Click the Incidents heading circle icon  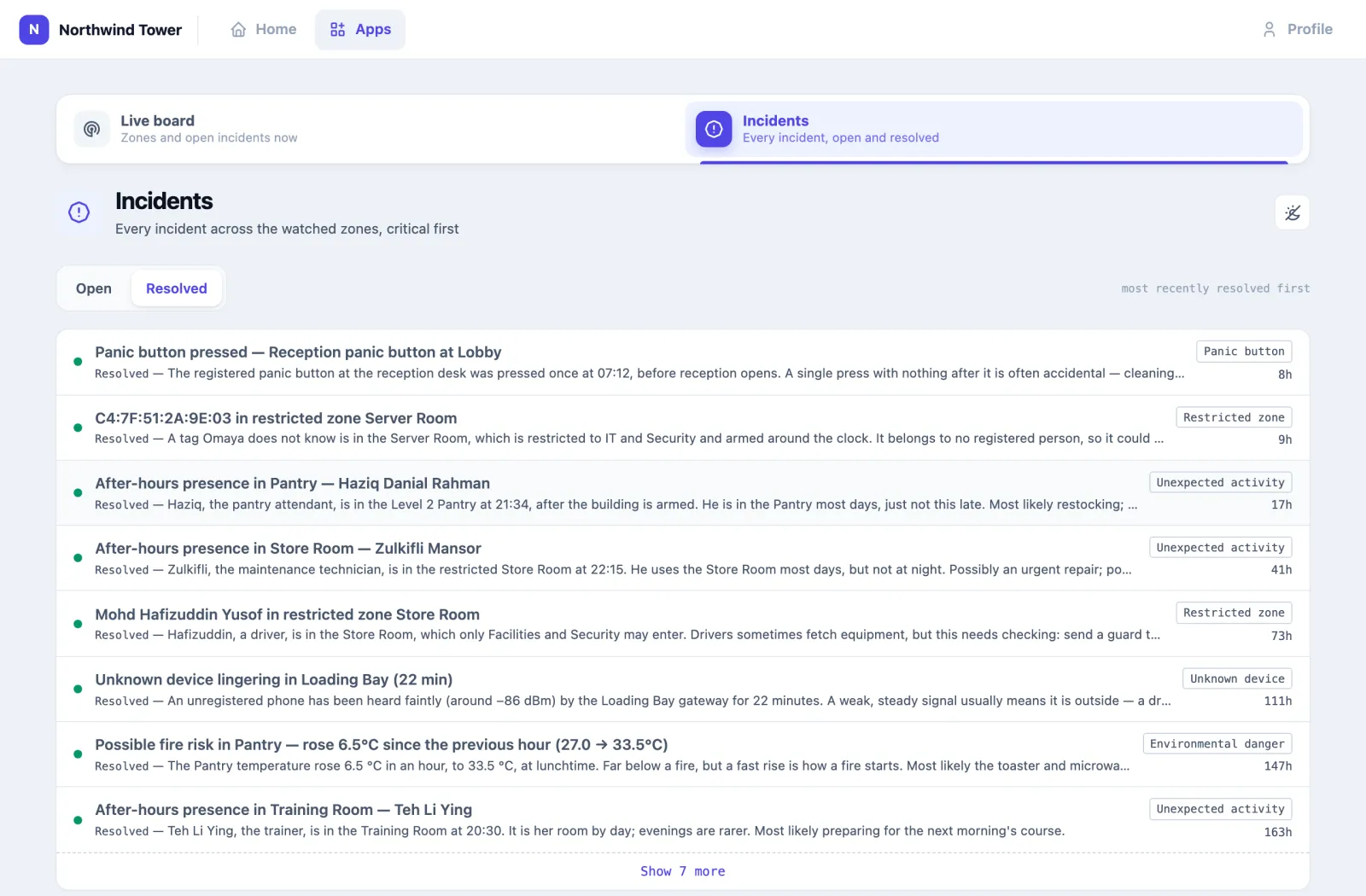tap(79, 212)
